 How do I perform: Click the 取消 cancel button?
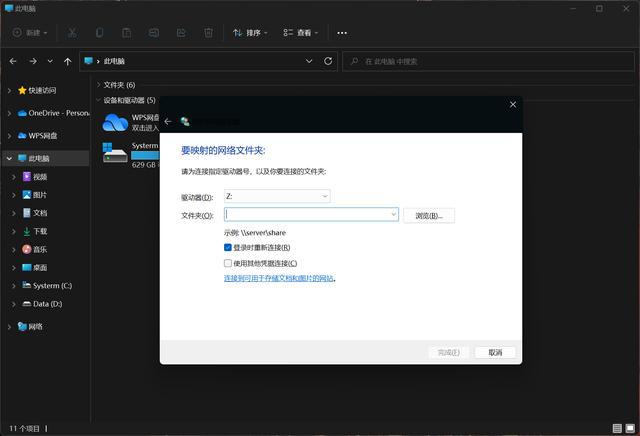(495, 352)
